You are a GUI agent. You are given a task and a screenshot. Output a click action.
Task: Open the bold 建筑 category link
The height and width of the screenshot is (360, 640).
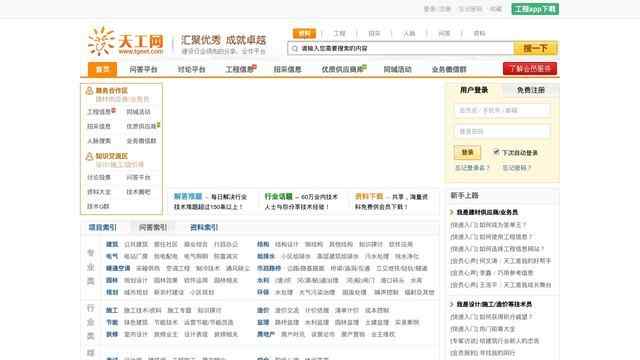click(112, 244)
